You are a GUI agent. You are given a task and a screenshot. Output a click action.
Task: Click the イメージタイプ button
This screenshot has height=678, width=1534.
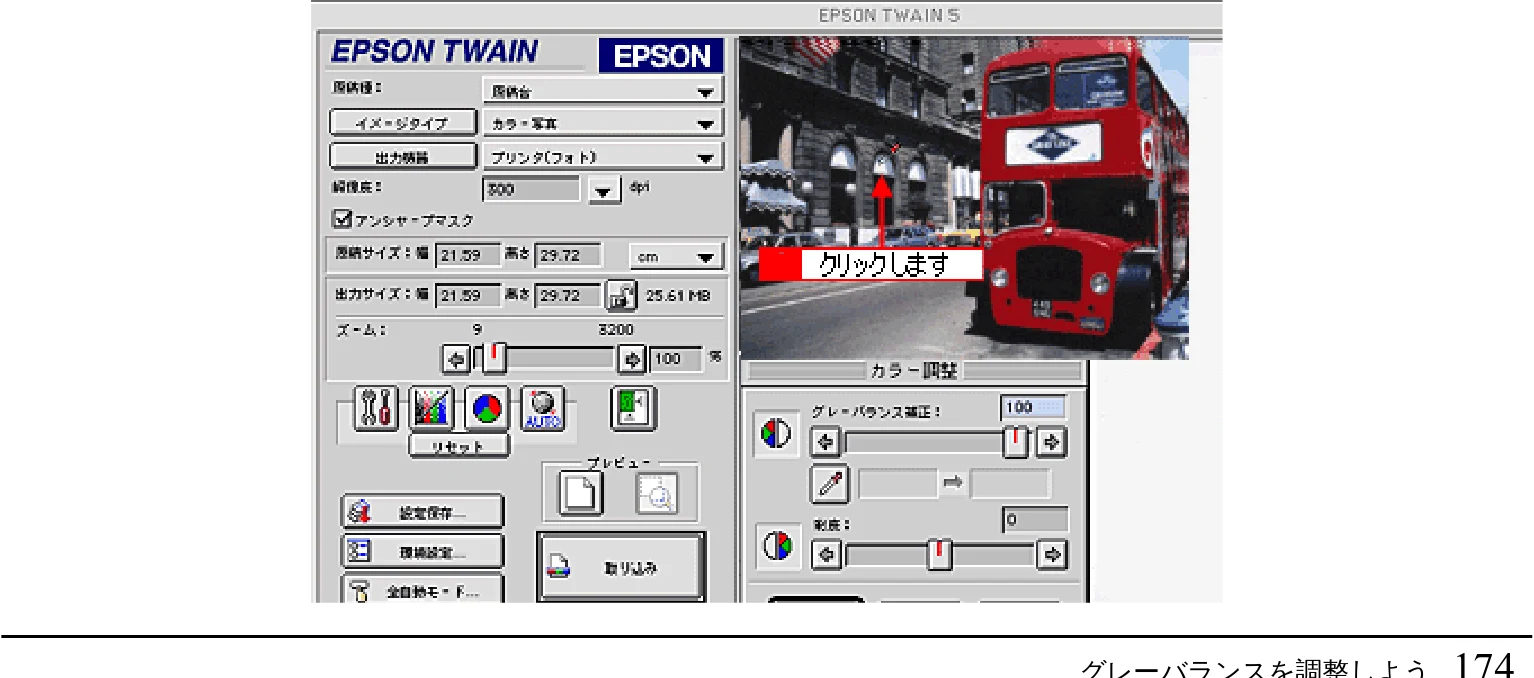[x=403, y=124]
